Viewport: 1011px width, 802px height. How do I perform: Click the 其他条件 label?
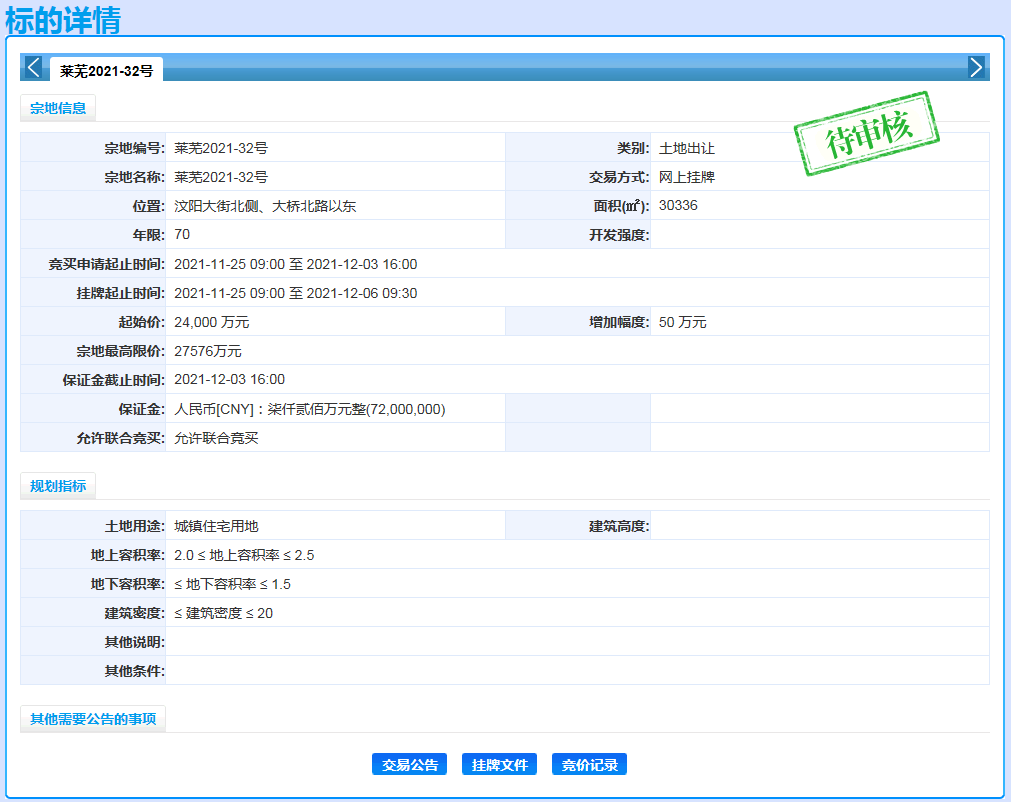[135, 672]
